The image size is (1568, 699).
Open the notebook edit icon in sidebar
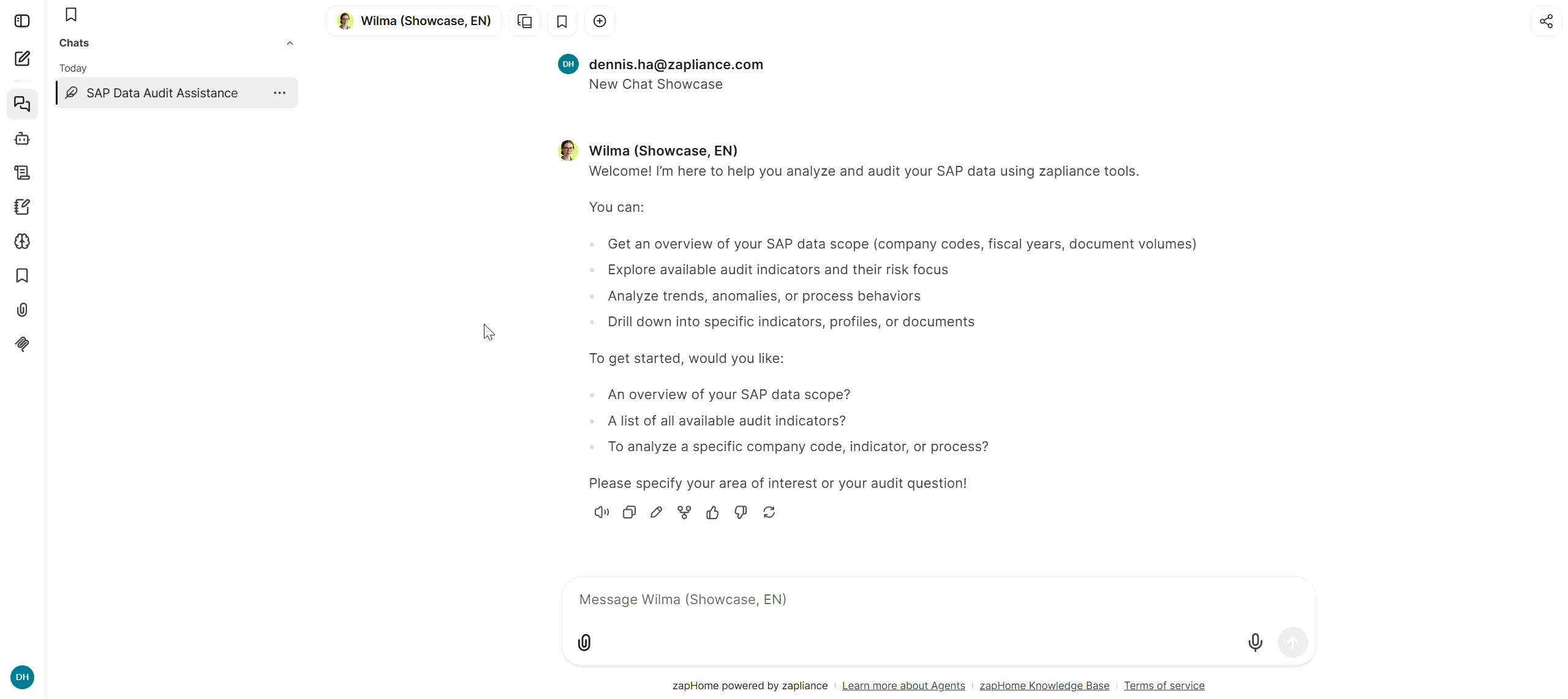point(22,207)
